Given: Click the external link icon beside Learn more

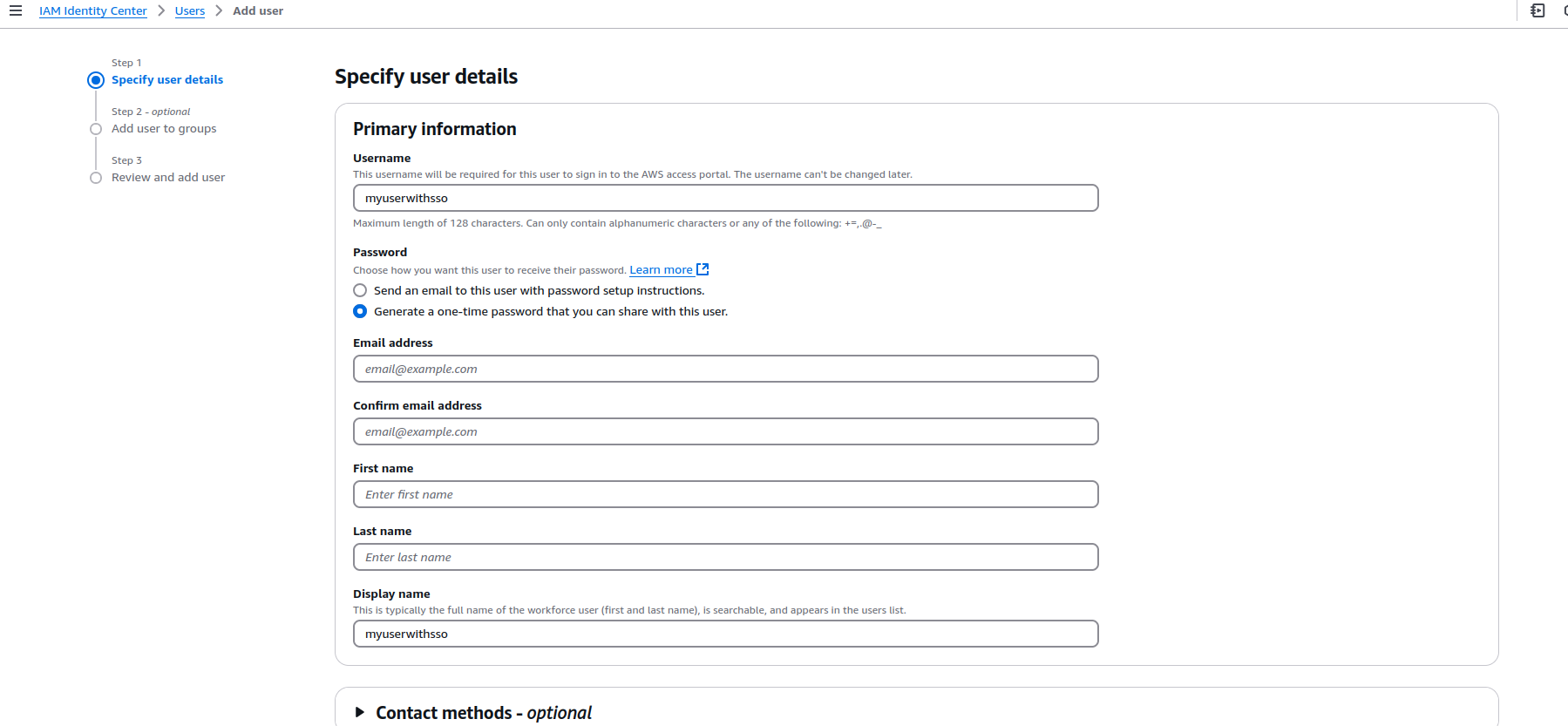Looking at the screenshot, I should 703,269.
